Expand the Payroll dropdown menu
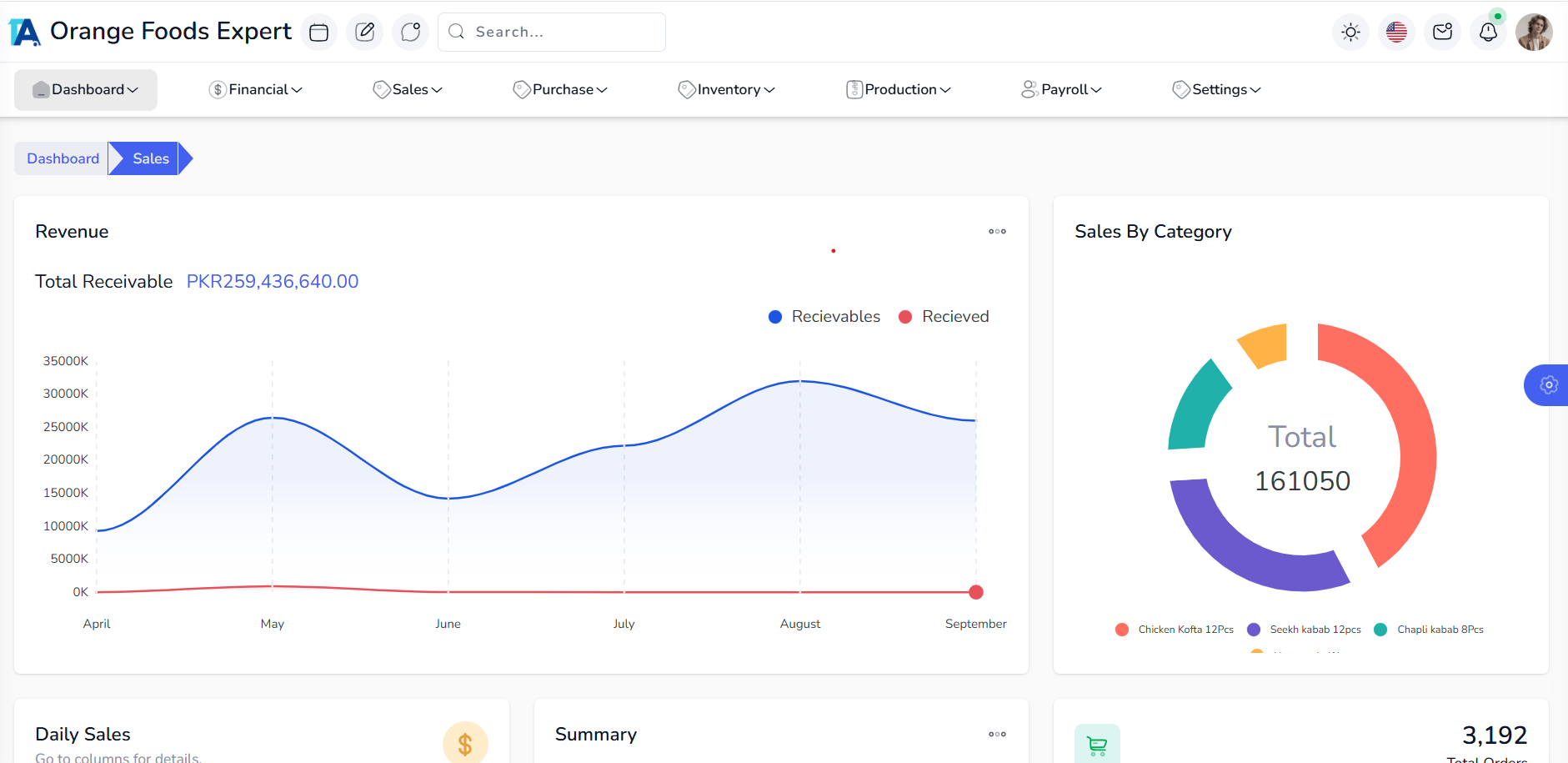This screenshot has width=1568, height=763. click(1062, 90)
